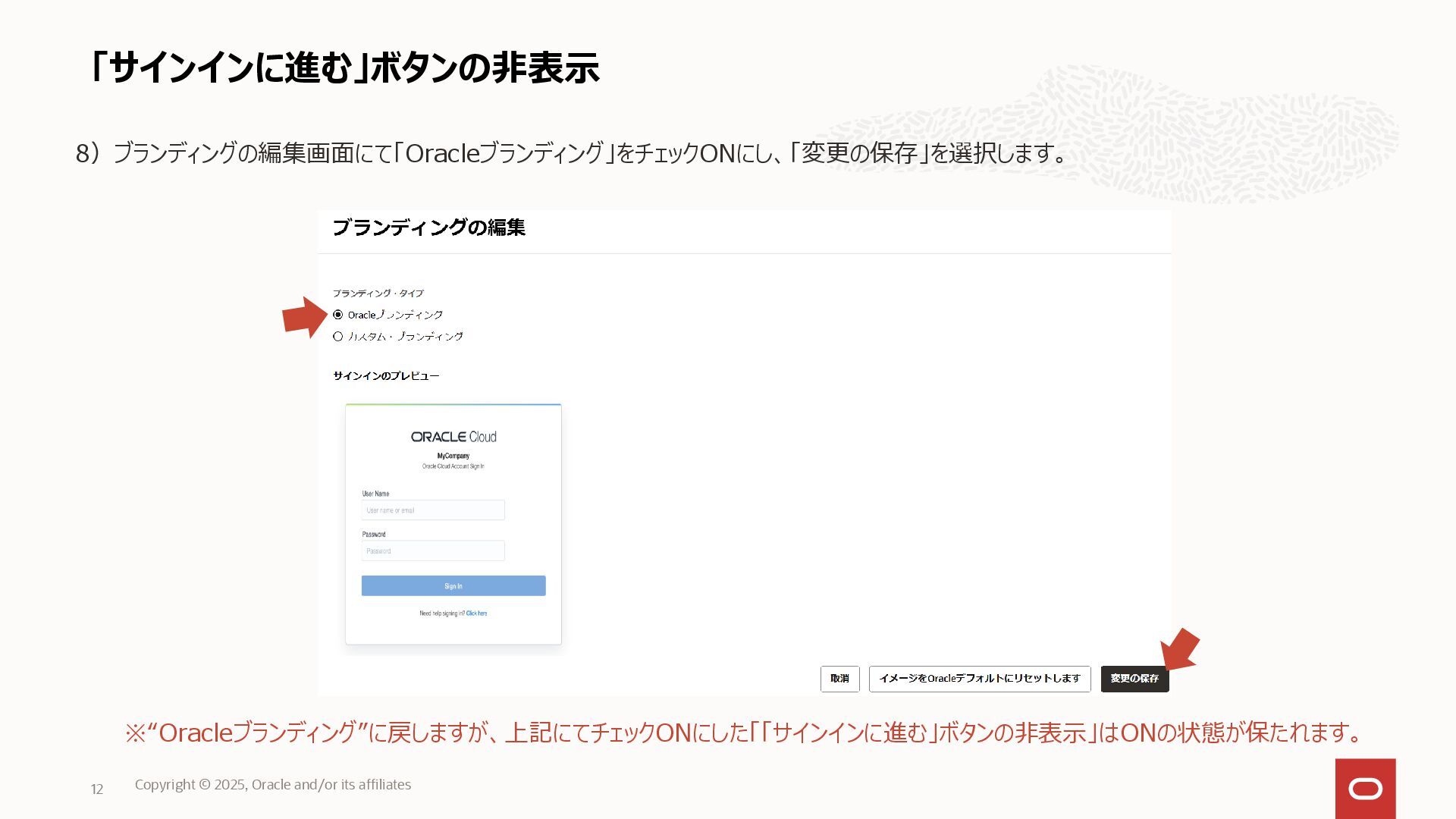Click the ブランディングの編集 heading

tap(428, 227)
